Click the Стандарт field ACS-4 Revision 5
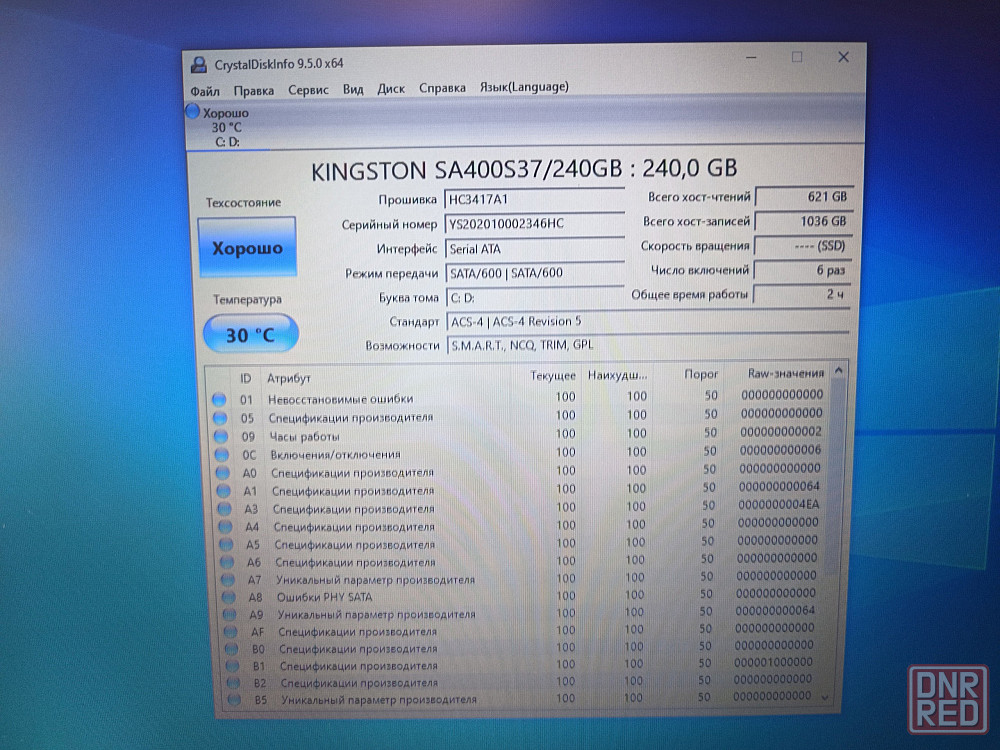The height and width of the screenshot is (750, 1000). pos(648,321)
